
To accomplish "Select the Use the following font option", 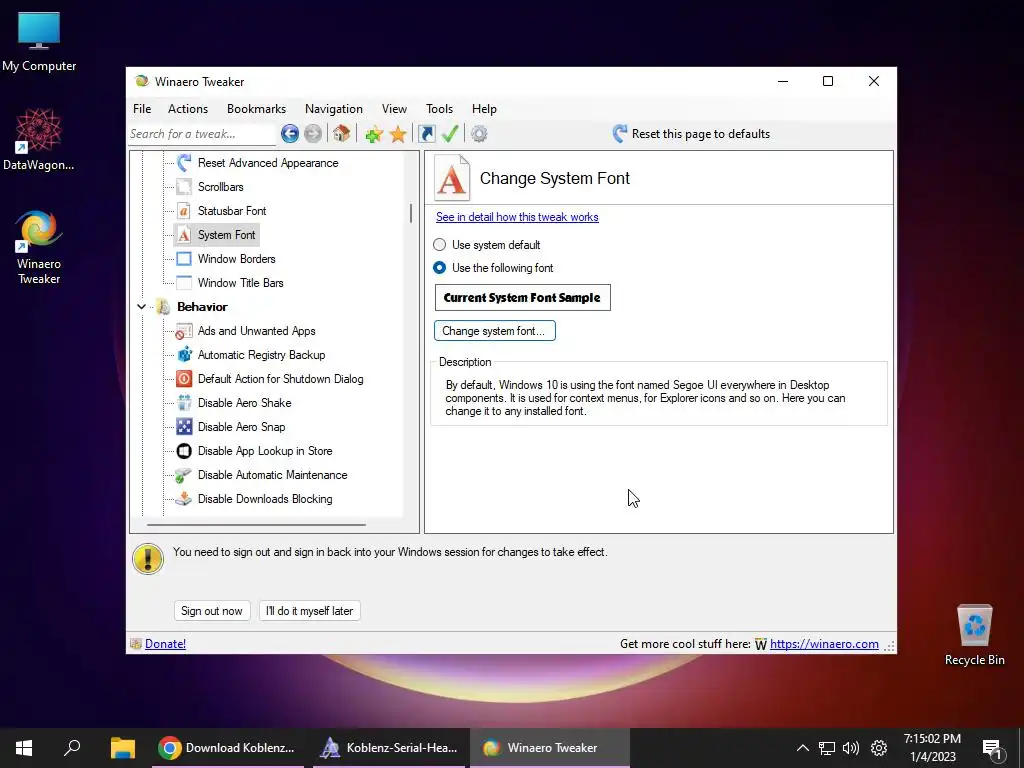I will click(x=440, y=268).
